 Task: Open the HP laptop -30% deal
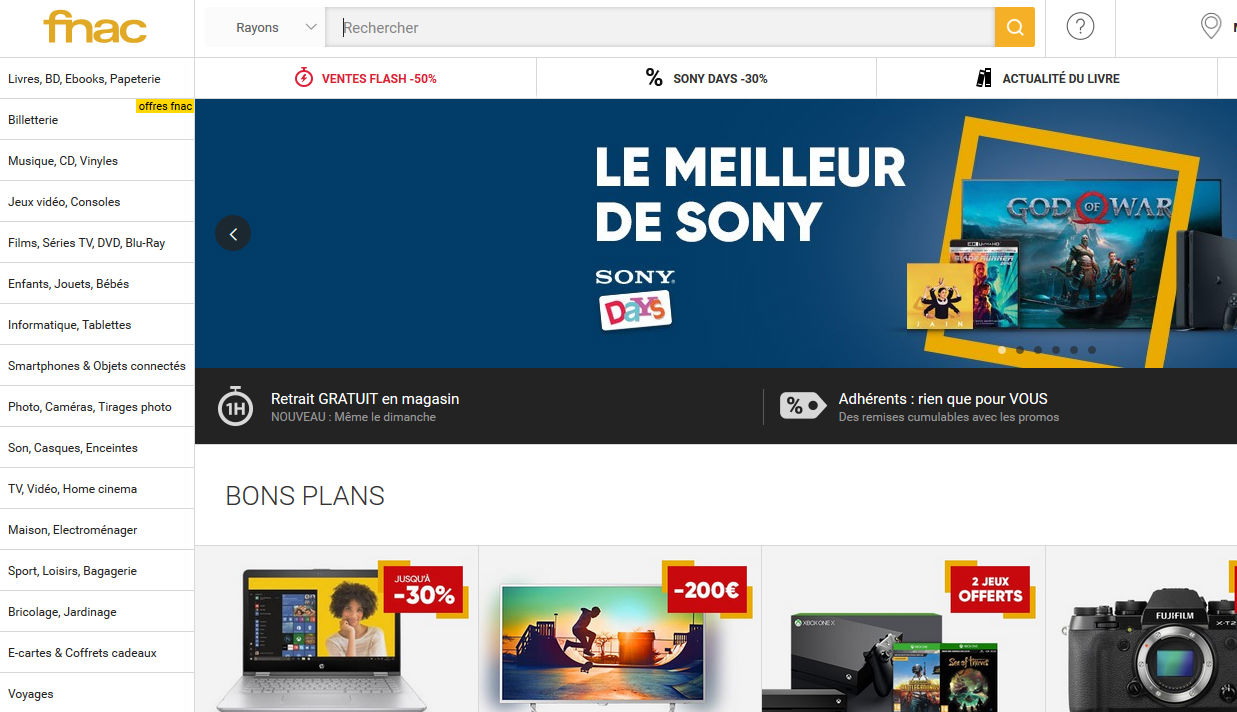click(336, 629)
